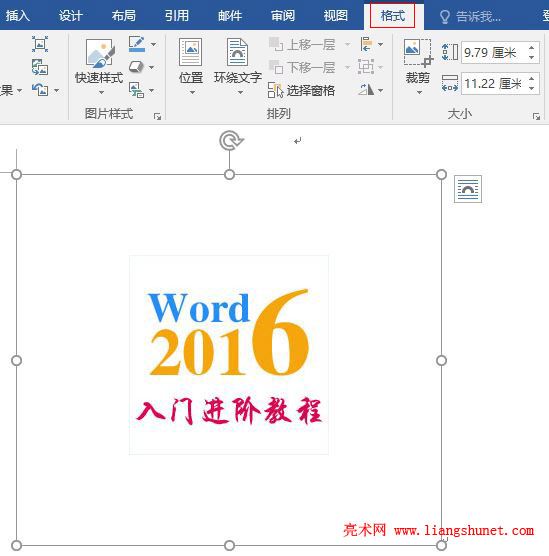Switch to the 视图 tab
The height and width of the screenshot is (556, 549).
(x=336, y=16)
